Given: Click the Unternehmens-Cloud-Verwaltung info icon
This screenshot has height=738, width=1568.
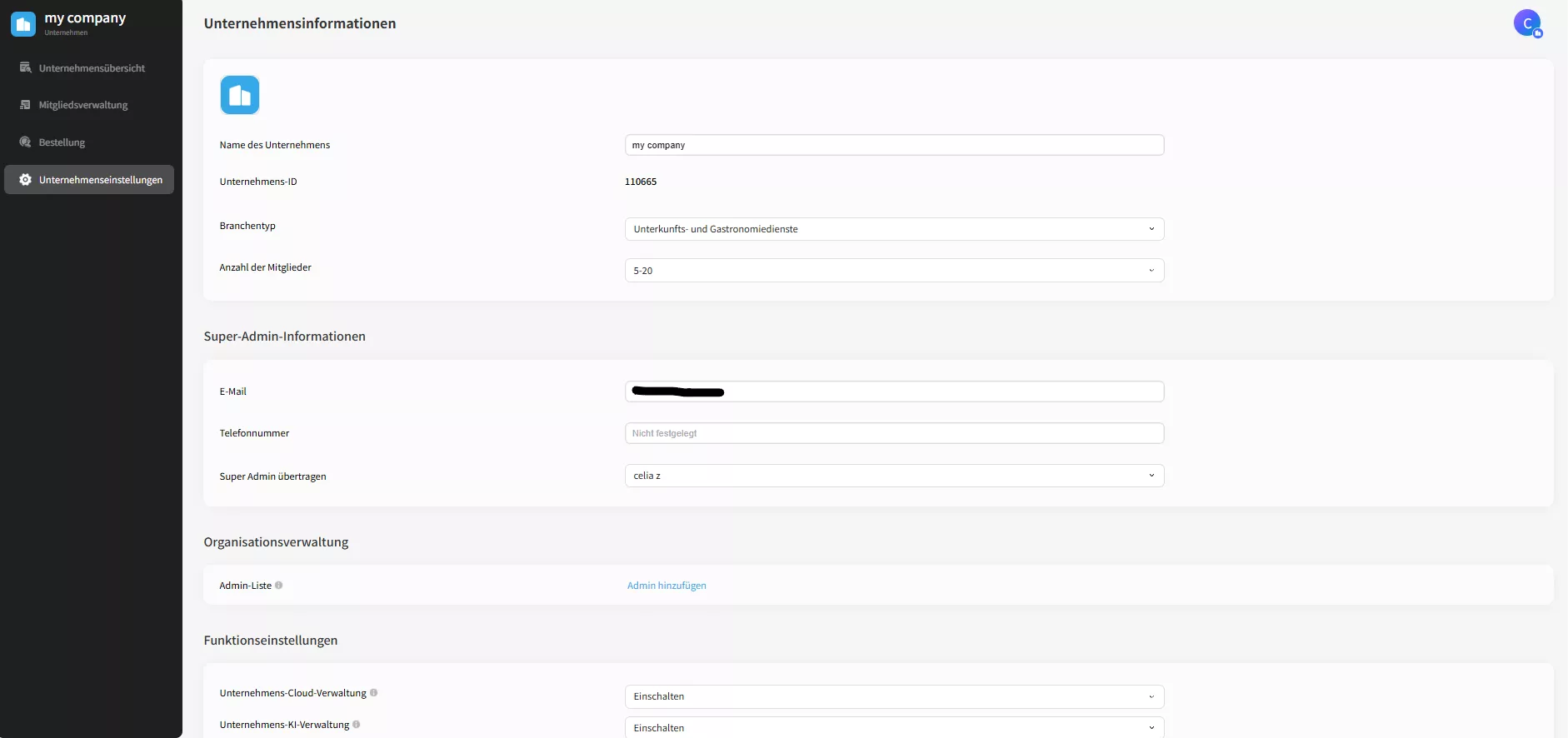Looking at the screenshot, I should 374,693.
